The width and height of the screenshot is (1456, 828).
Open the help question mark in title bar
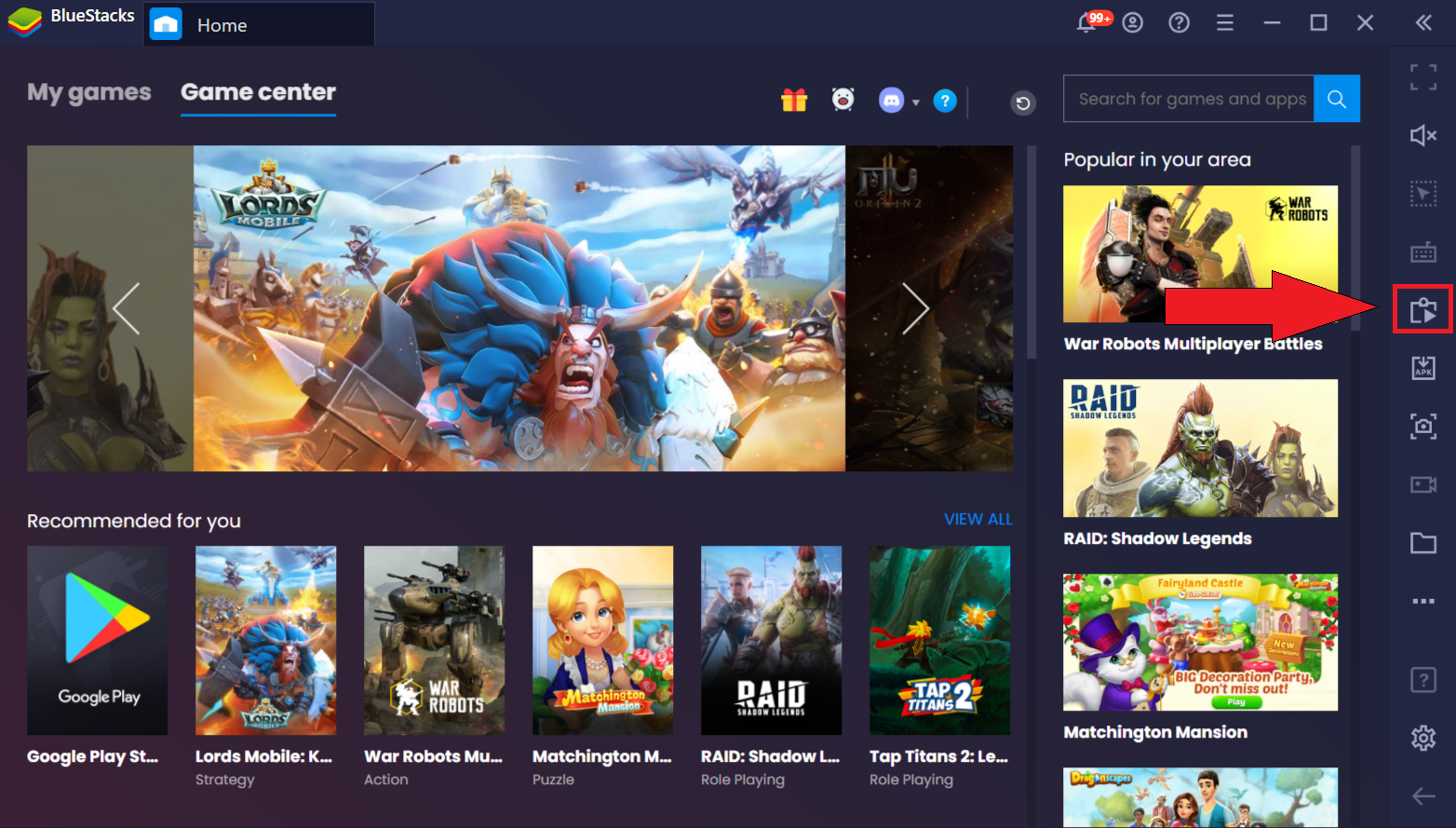click(1179, 22)
